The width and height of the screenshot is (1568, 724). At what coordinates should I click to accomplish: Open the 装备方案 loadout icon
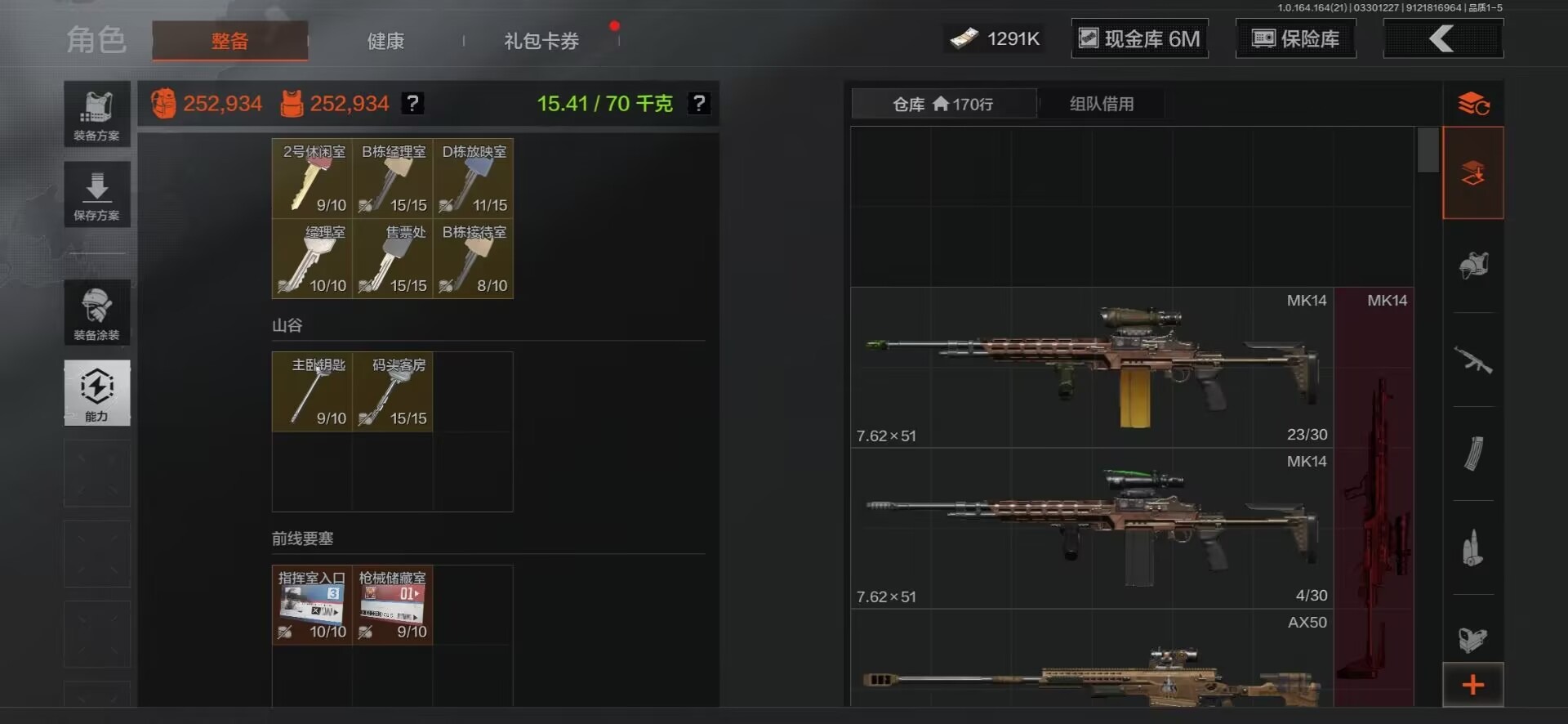click(x=96, y=114)
